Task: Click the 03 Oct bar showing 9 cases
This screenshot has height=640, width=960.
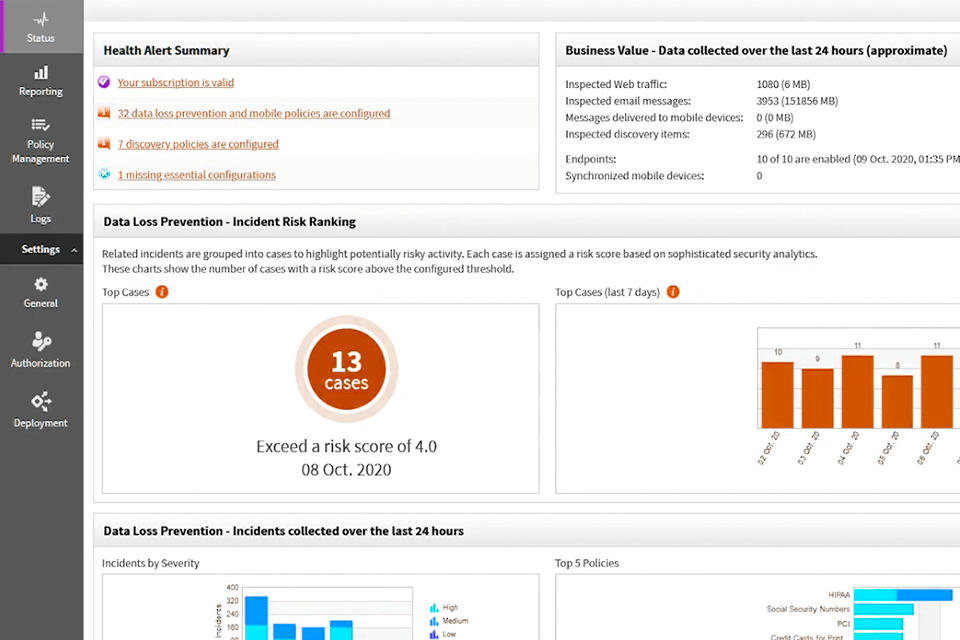Action: (x=817, y=398)
